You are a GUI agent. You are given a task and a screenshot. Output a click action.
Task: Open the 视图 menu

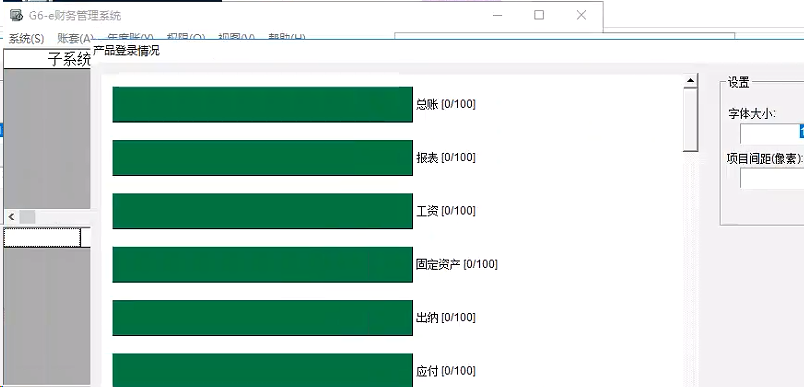(x=236, y=38)
